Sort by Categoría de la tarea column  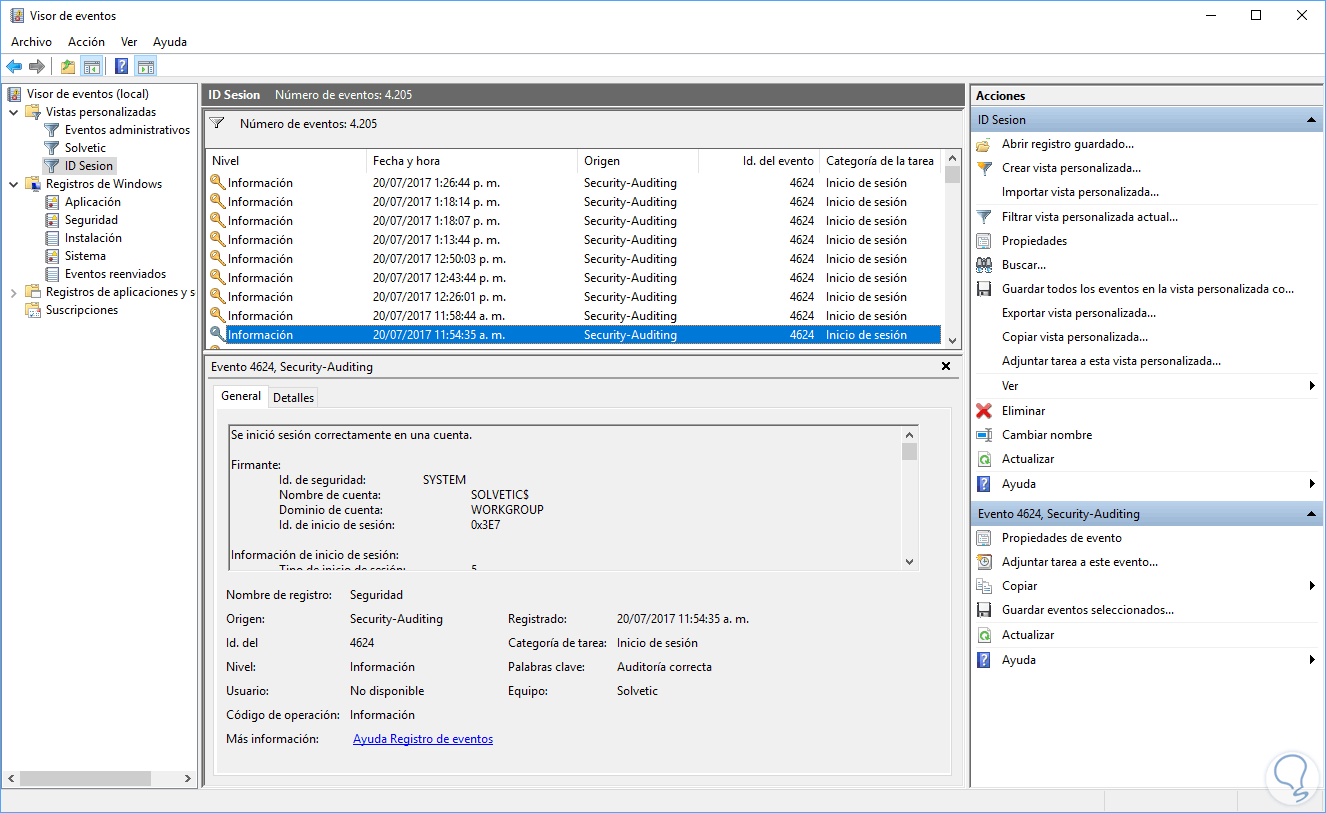[x=880, y=161]
